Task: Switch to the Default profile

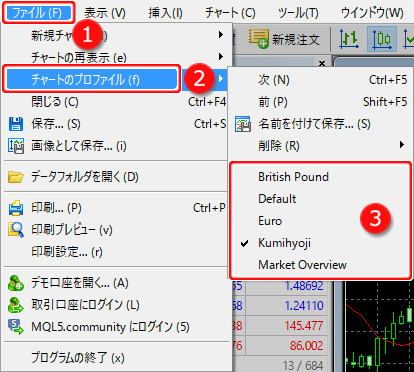Action: [277, 199]
